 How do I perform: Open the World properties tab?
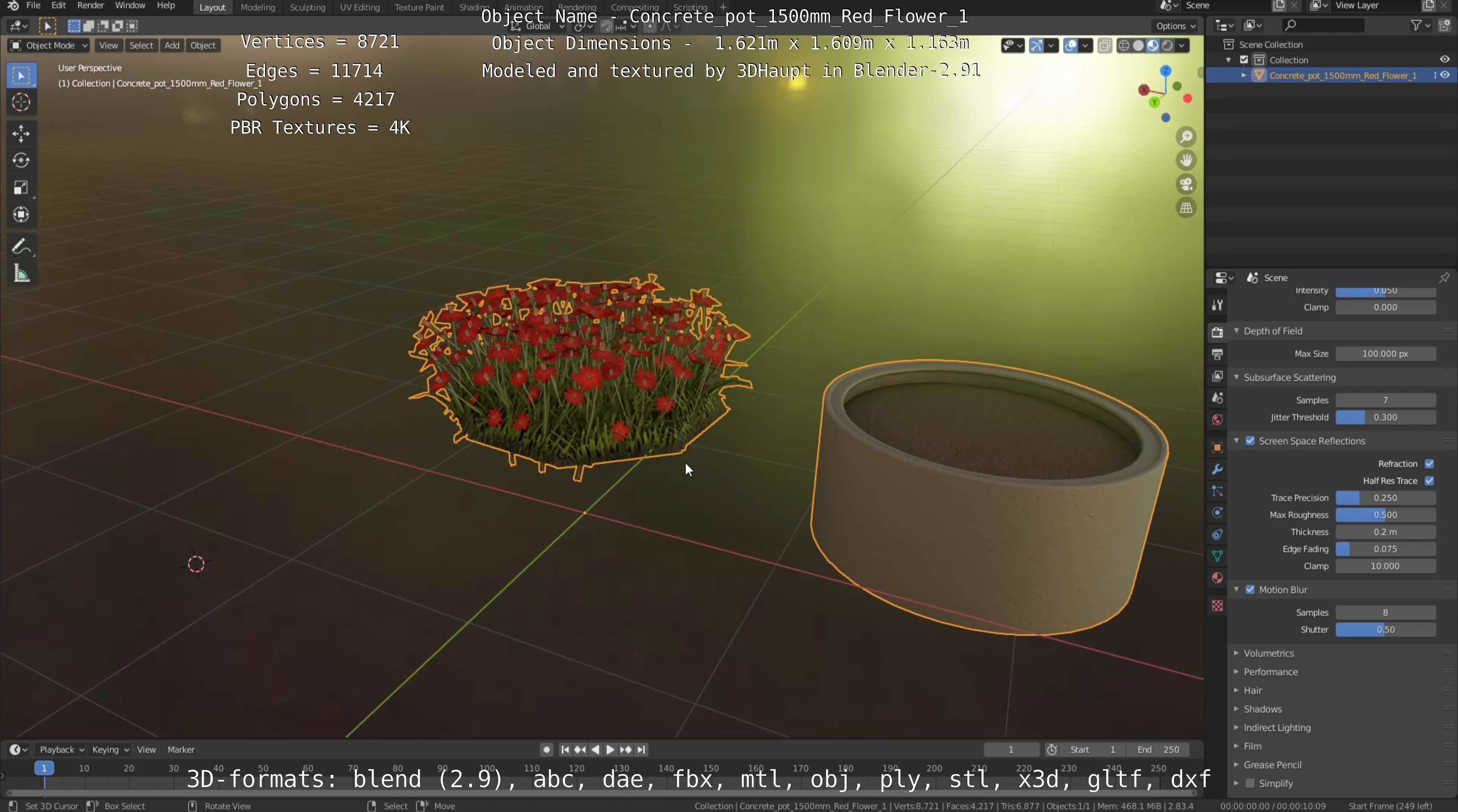[x=1218, y=420]
